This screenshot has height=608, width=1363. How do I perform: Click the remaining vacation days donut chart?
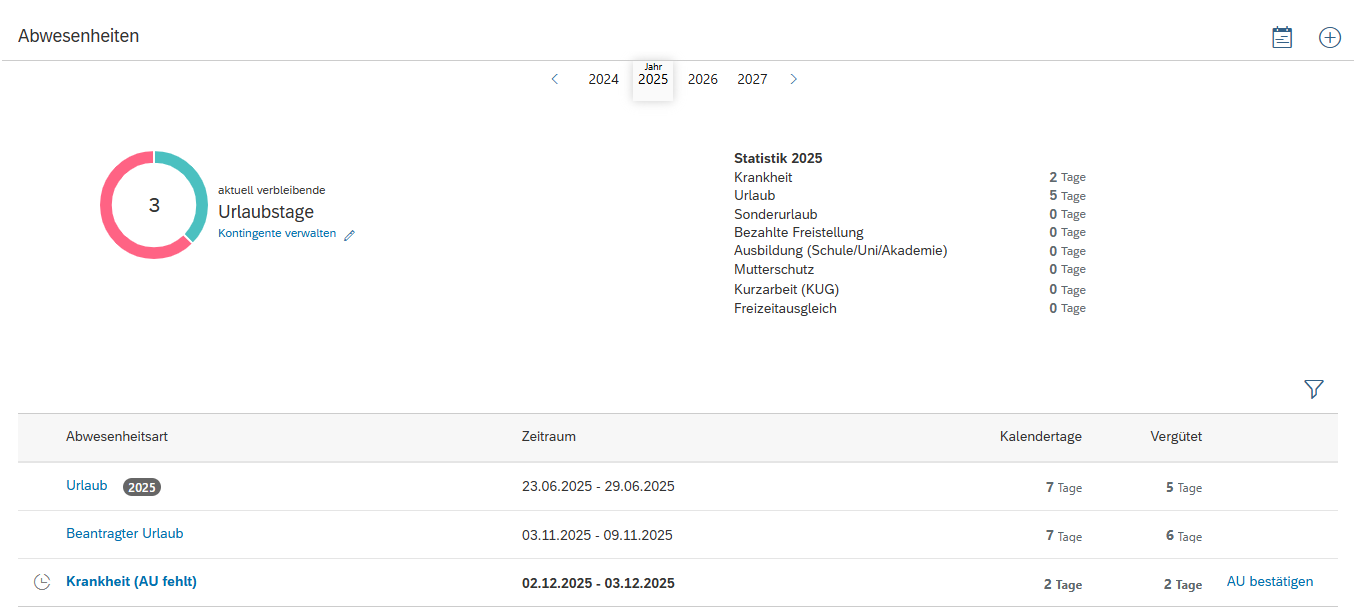[x=153, y=205]
